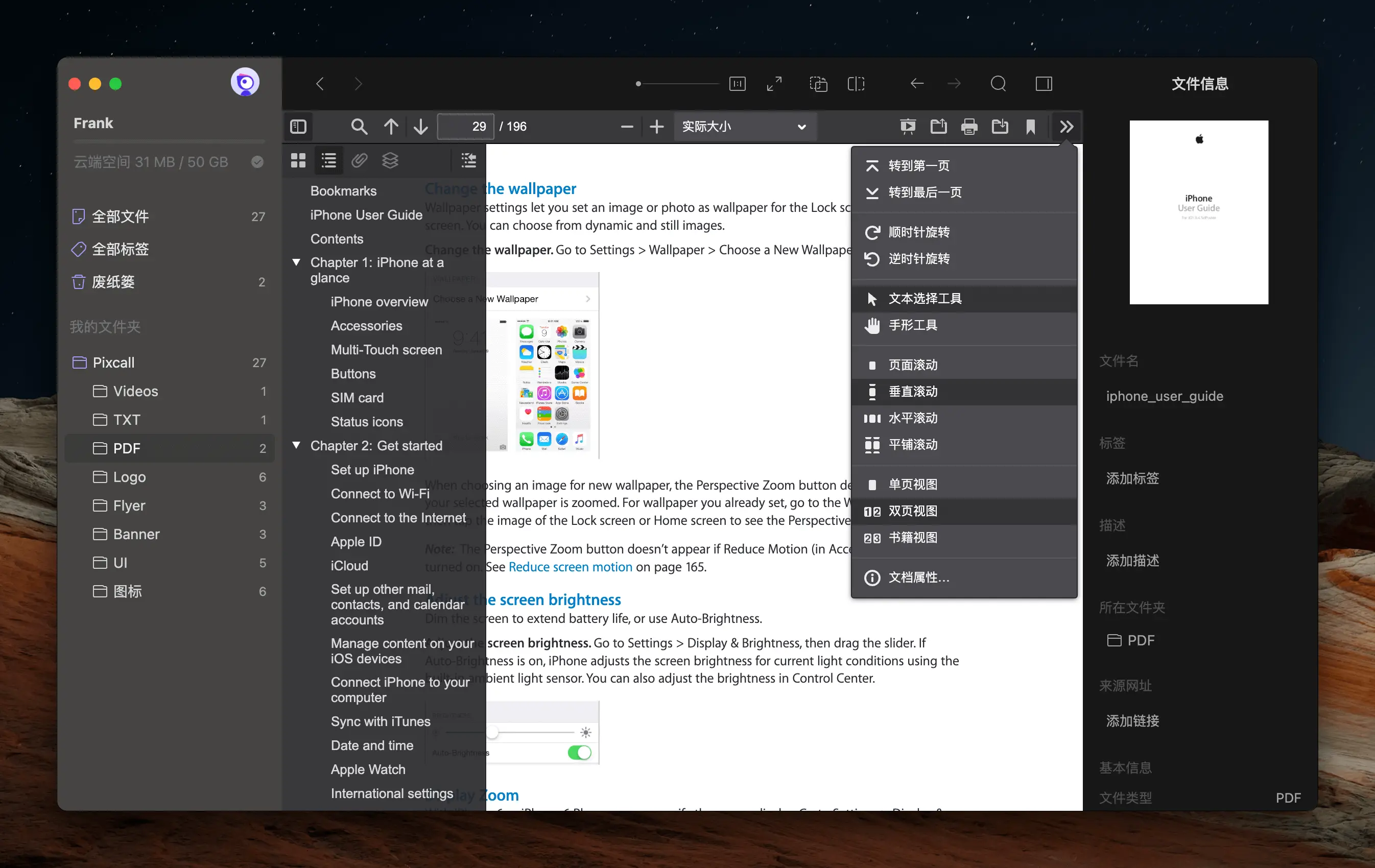Choose 逆时针旋转 from the menu

pyautogui.click(x=964, y=258)
